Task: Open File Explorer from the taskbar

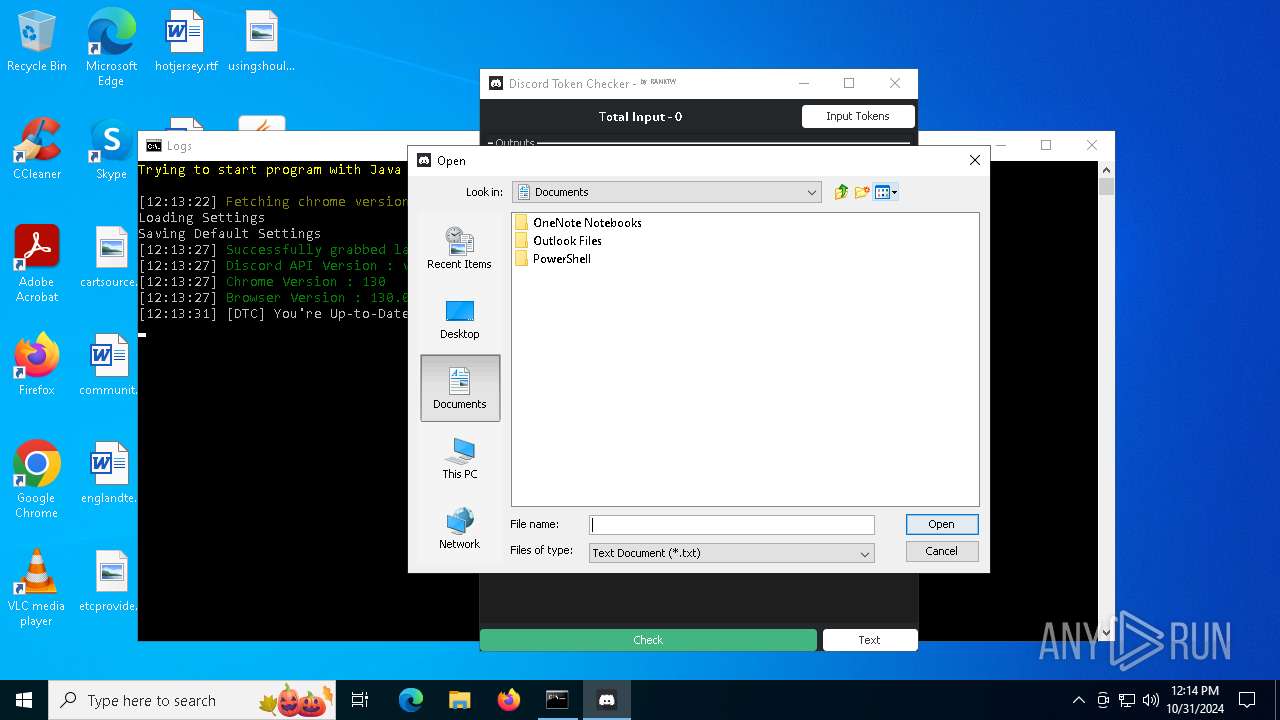Action: [x=460, y=700]
